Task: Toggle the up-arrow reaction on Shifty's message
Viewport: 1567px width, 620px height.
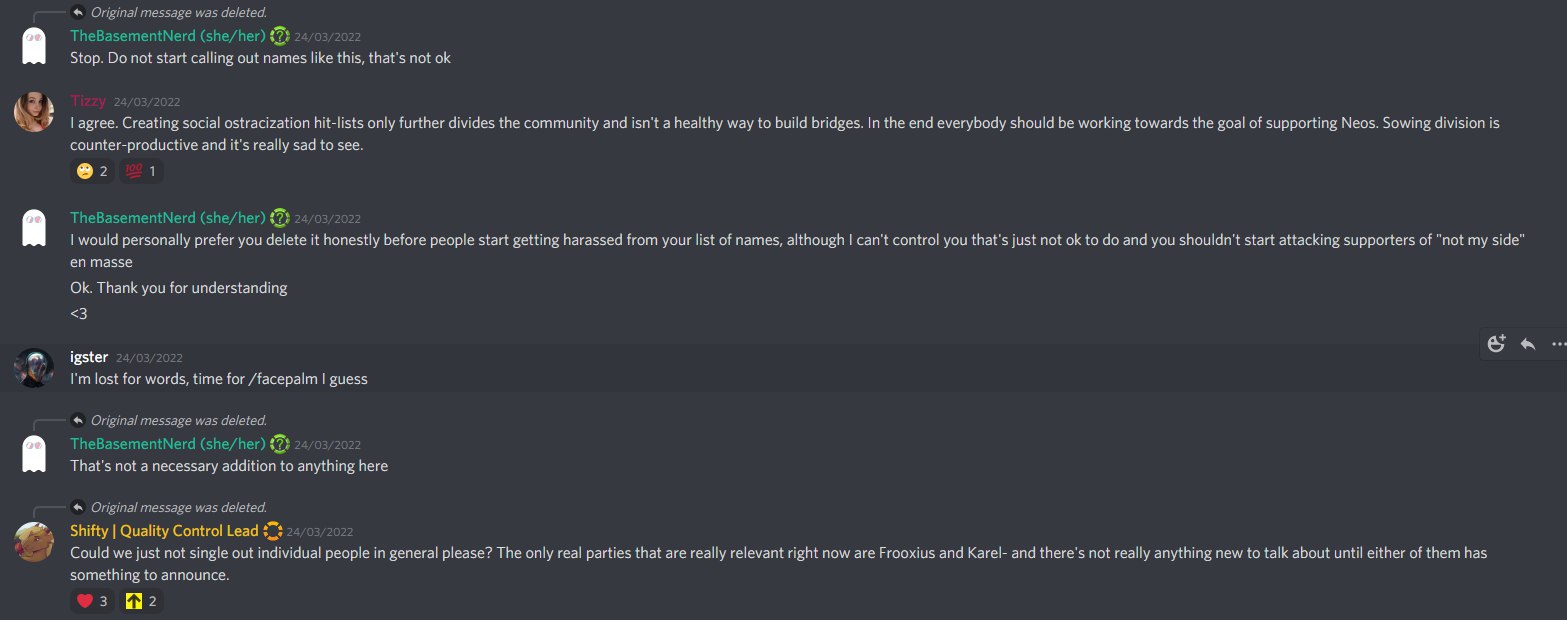Action: click(140, 601)
